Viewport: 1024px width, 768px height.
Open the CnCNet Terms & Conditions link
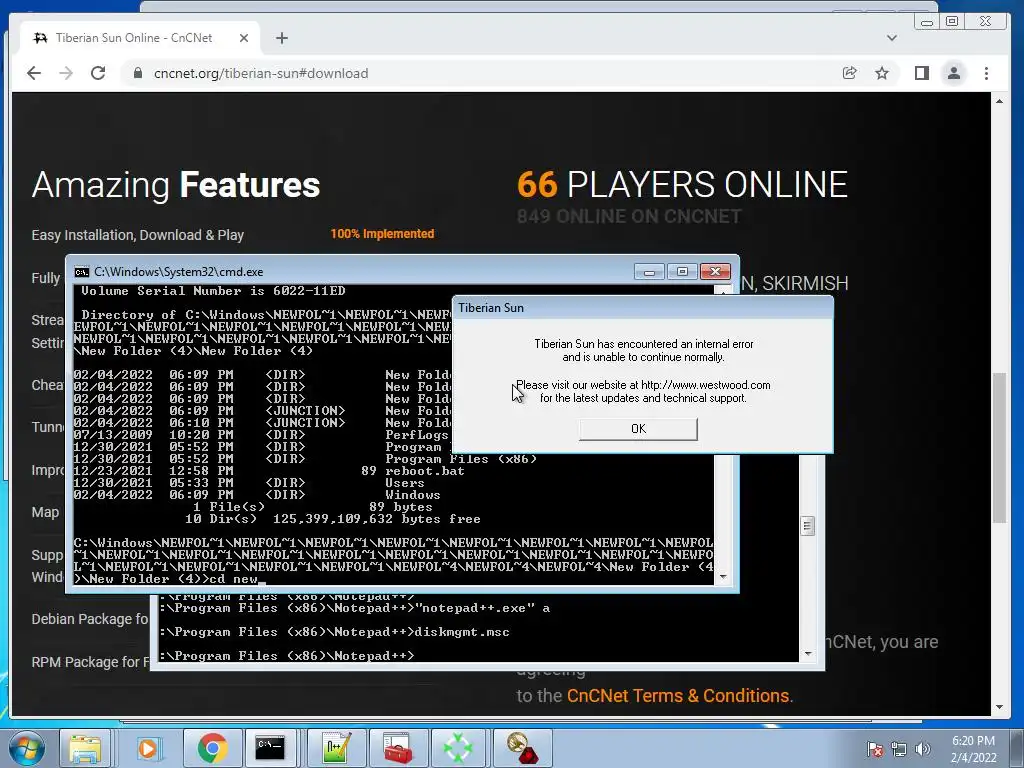coord(678,696)
